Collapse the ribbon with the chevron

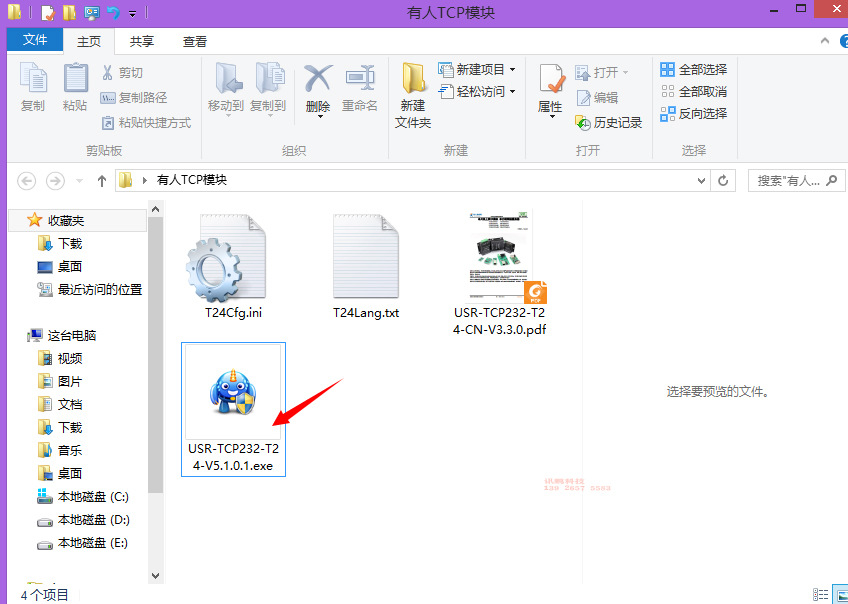tap(825, 41)
